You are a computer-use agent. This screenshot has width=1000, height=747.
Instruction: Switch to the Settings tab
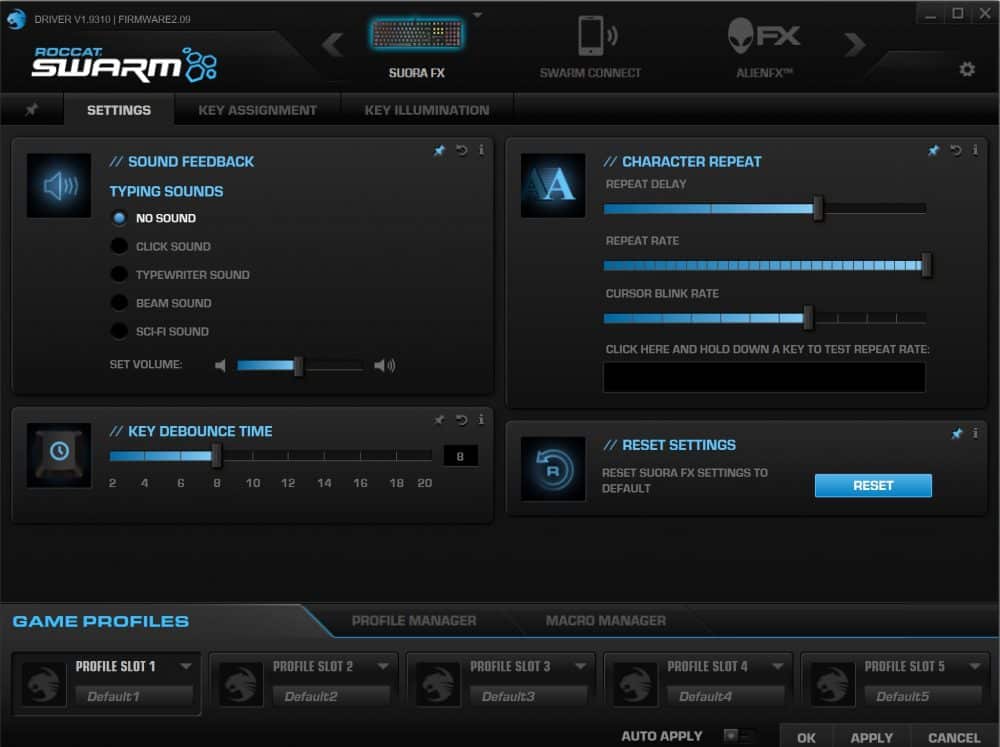click(x=119, y=110)
